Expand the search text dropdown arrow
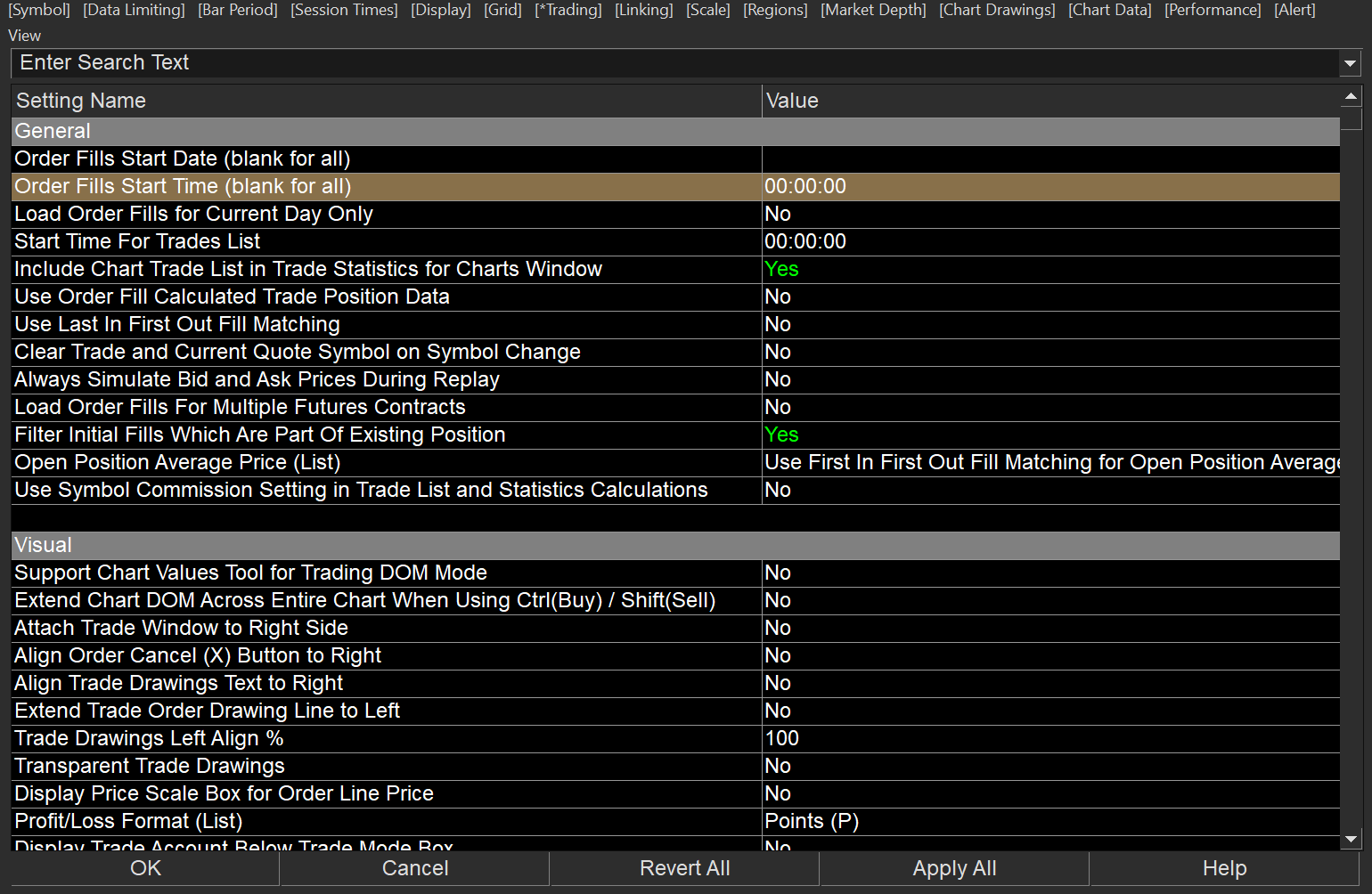Screen dimensions: 1372x894 [1350, 63]
